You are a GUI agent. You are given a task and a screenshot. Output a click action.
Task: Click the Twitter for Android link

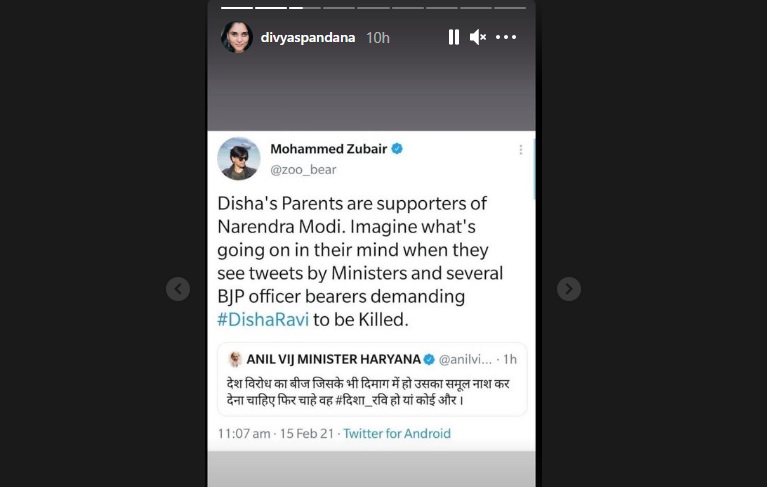pos(397,434)
